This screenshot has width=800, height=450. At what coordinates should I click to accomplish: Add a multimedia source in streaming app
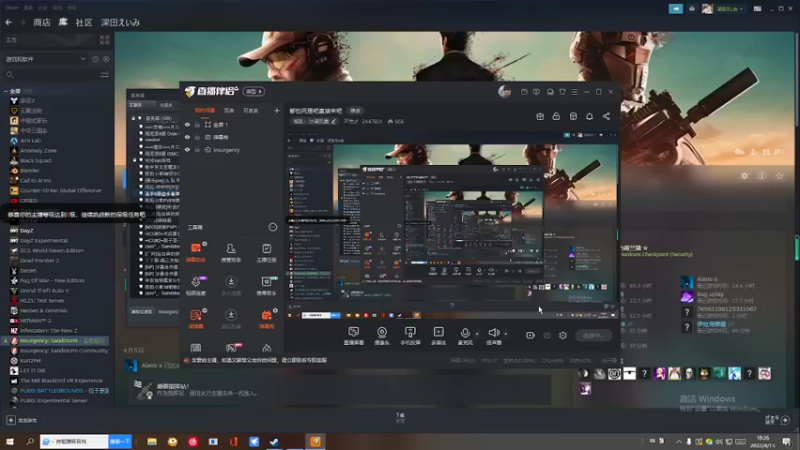point(438,336)
